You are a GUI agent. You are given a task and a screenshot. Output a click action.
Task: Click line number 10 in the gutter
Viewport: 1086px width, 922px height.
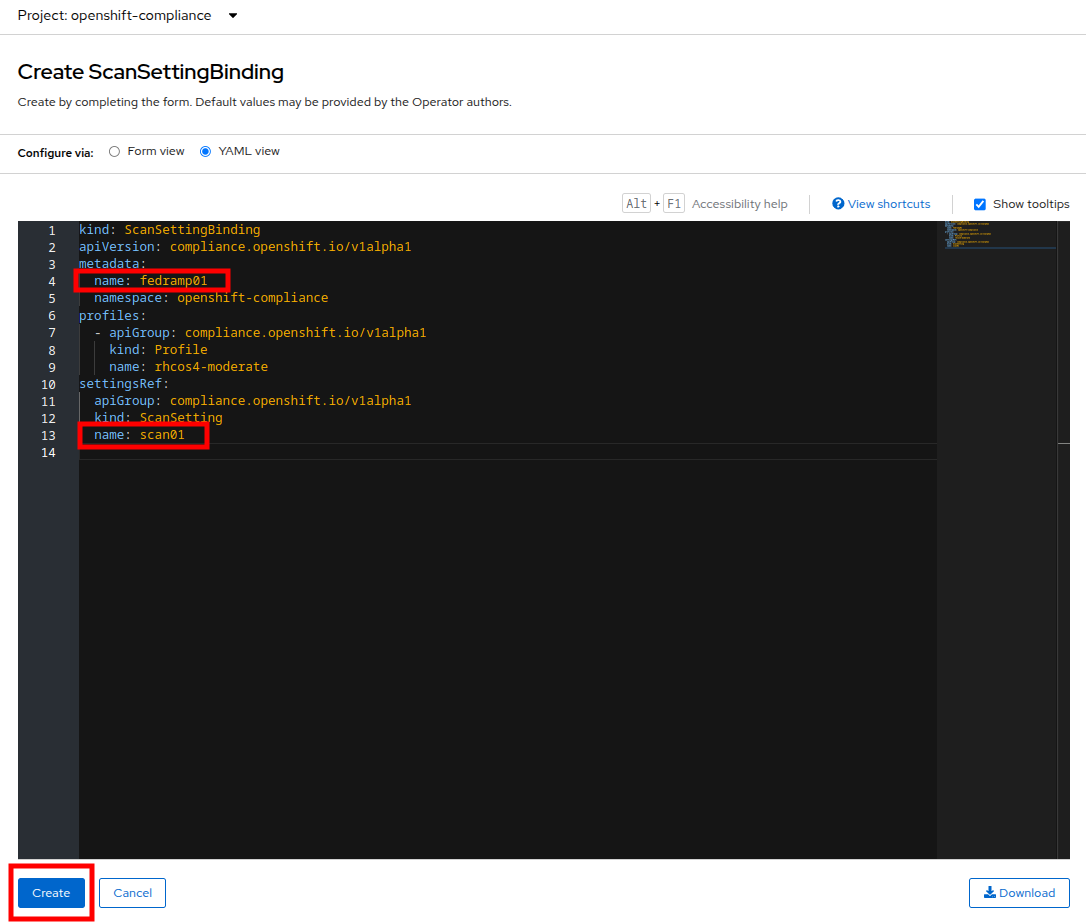(x=48, y=384)
